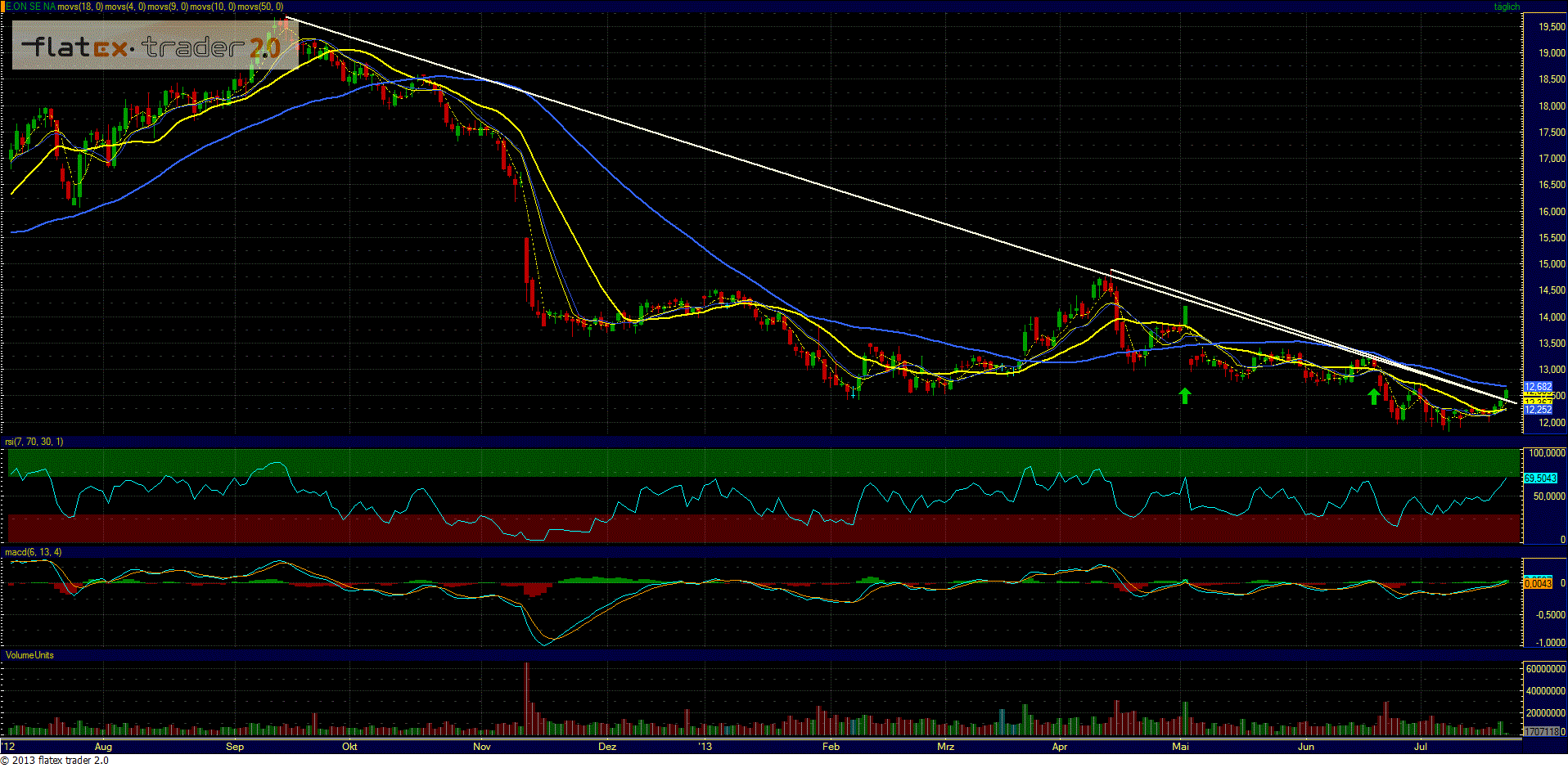Click the Nov label on time axis
1568x768 pixels.
point(482,747)
